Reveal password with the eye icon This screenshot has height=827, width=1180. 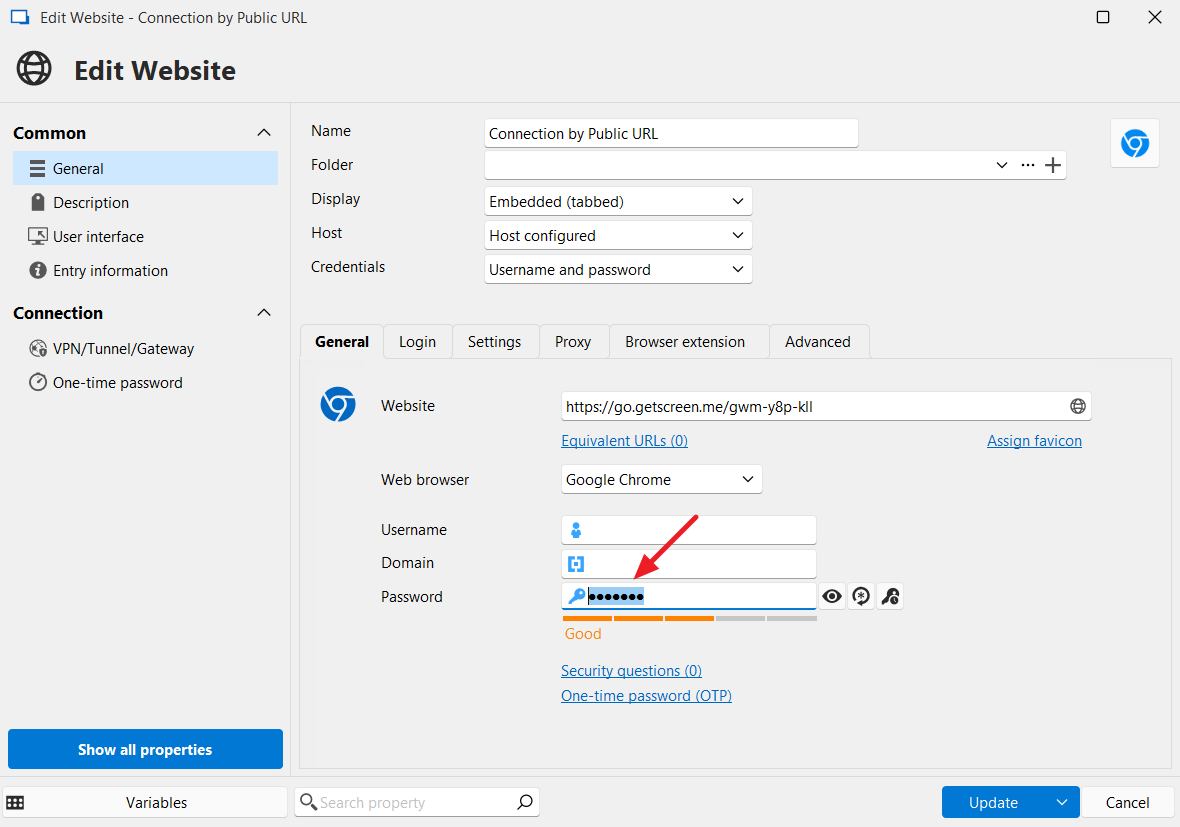click(831, 597)
